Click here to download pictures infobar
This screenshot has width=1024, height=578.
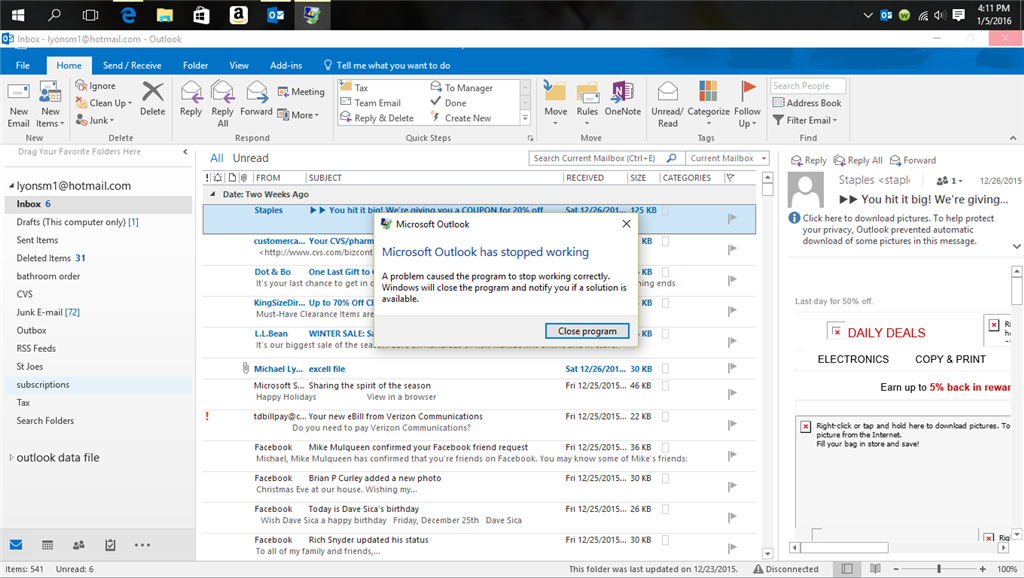coord(898,229)
